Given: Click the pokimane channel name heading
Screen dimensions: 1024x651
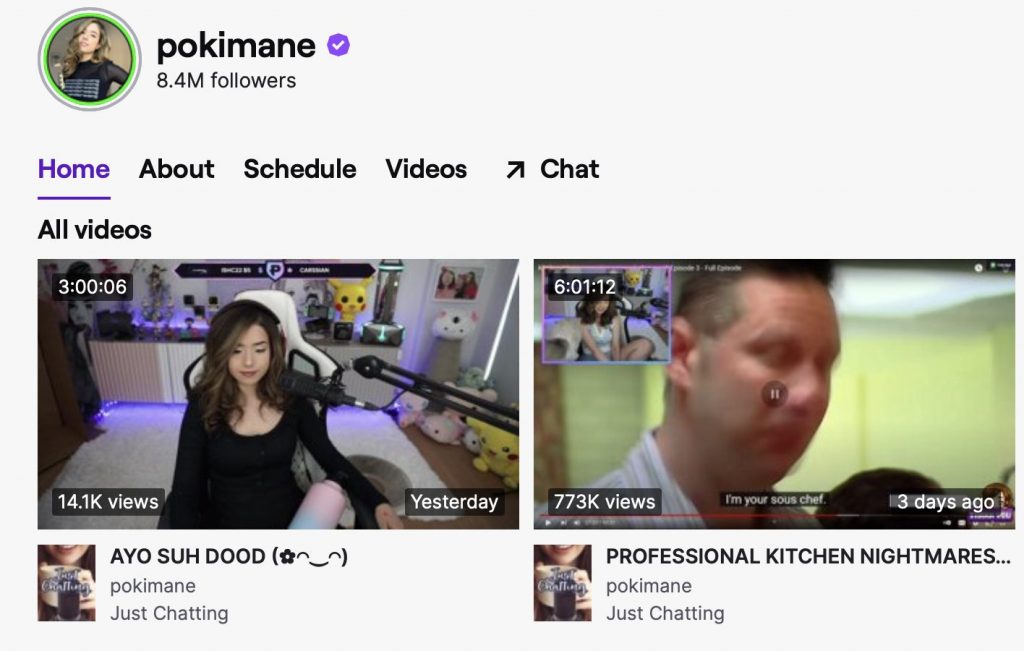Looking at the screenshot, I should pos(236,45).
